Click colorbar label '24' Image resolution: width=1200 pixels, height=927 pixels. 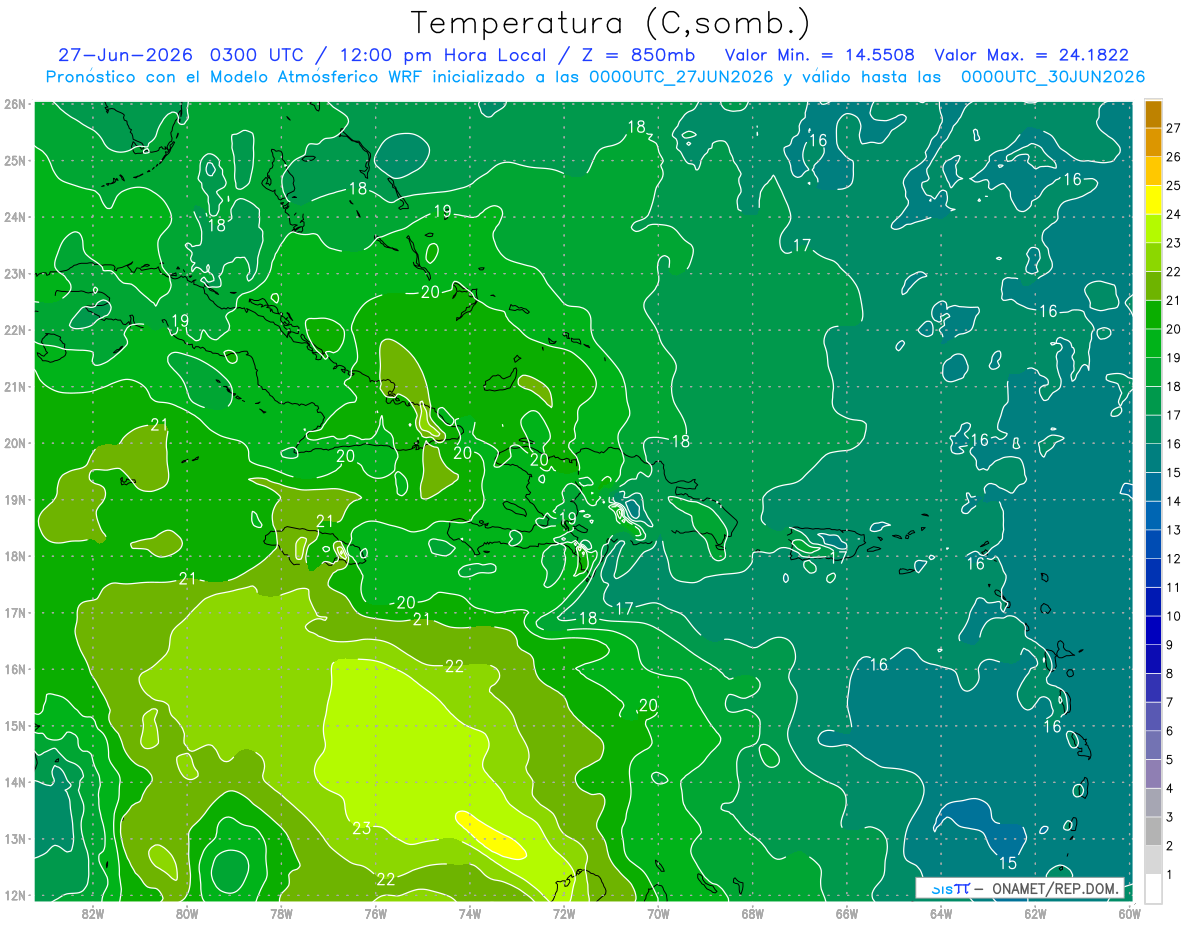(1174, 214)
